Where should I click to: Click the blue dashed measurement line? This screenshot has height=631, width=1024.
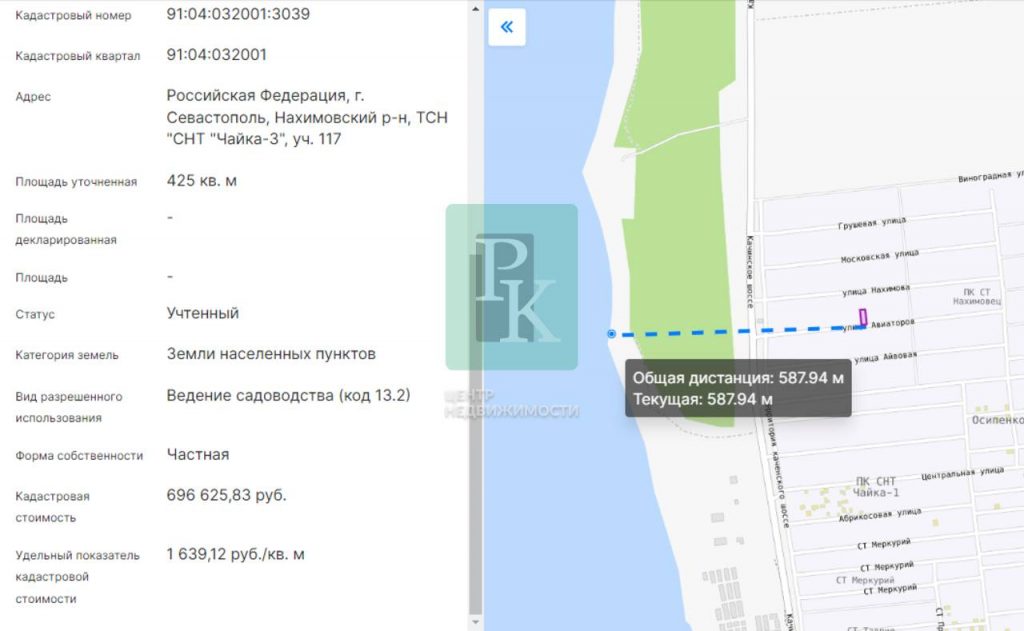[x=738, y=331]
